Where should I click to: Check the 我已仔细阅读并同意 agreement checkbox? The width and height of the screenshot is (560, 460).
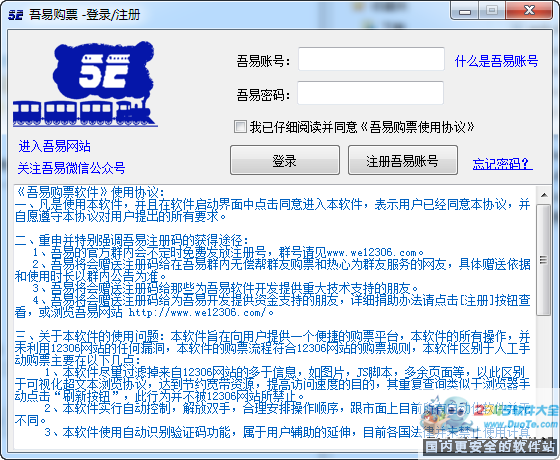click(240, 126)
